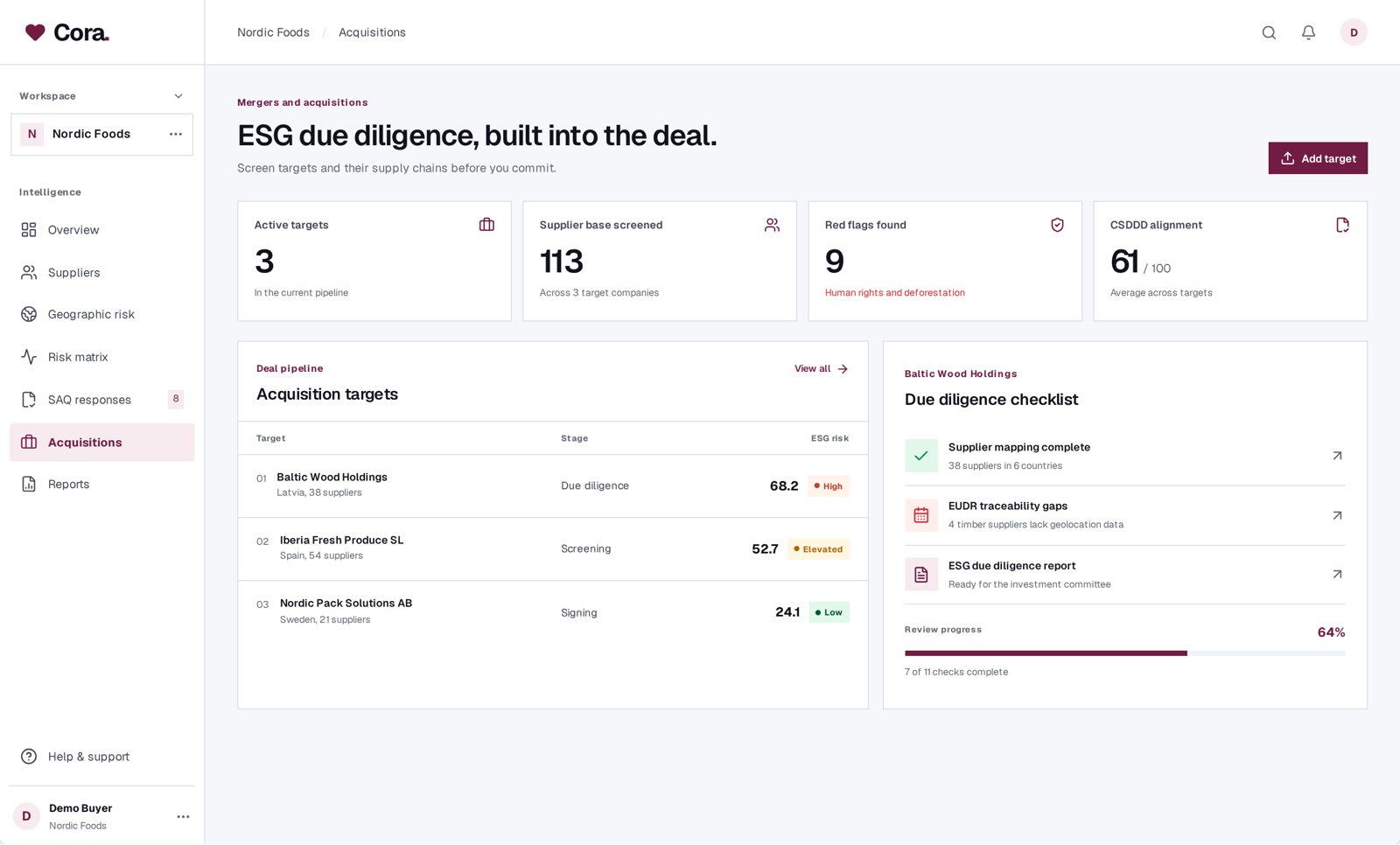Image resolution: width=1400 pixels, height=845 pixels.
Task: Click the Stage column header
Action: tap(574, 438)
